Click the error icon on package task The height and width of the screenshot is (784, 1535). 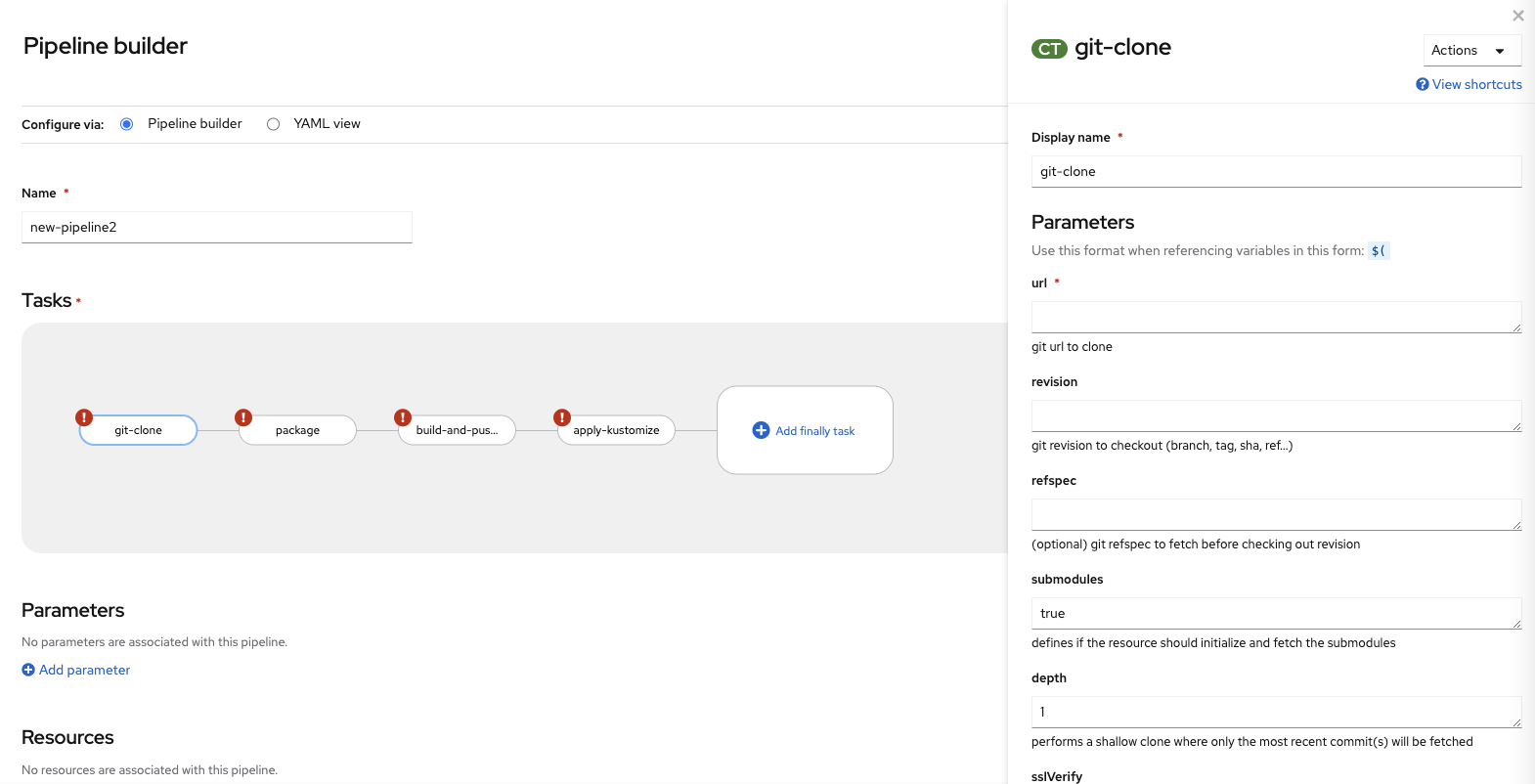(243, 417)
